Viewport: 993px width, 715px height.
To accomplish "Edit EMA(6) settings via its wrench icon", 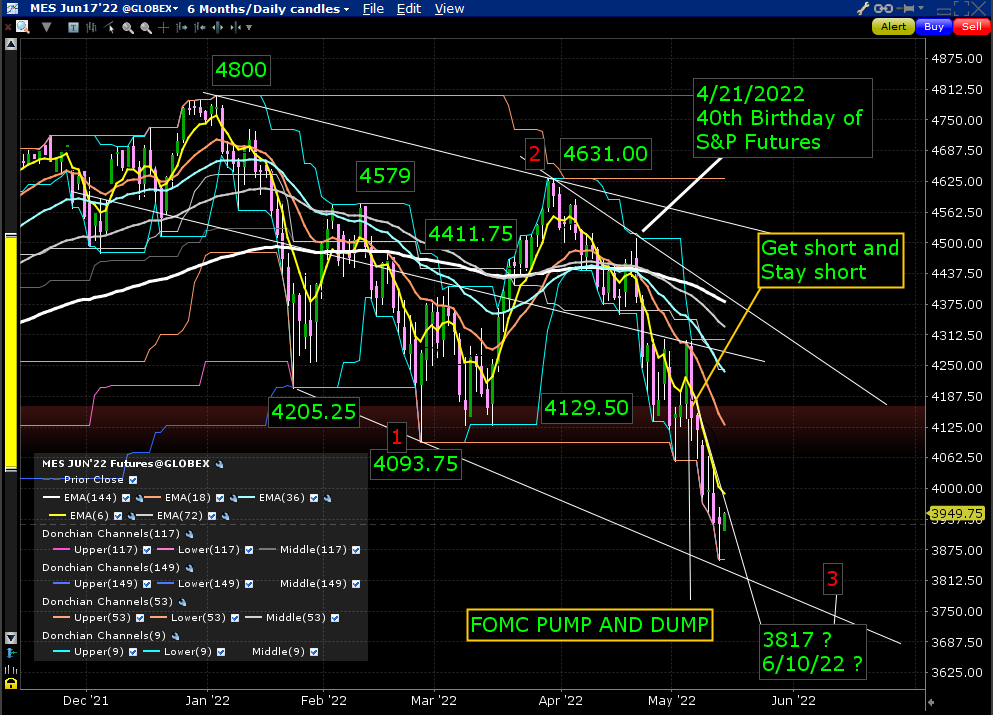I will click(131, 516).
